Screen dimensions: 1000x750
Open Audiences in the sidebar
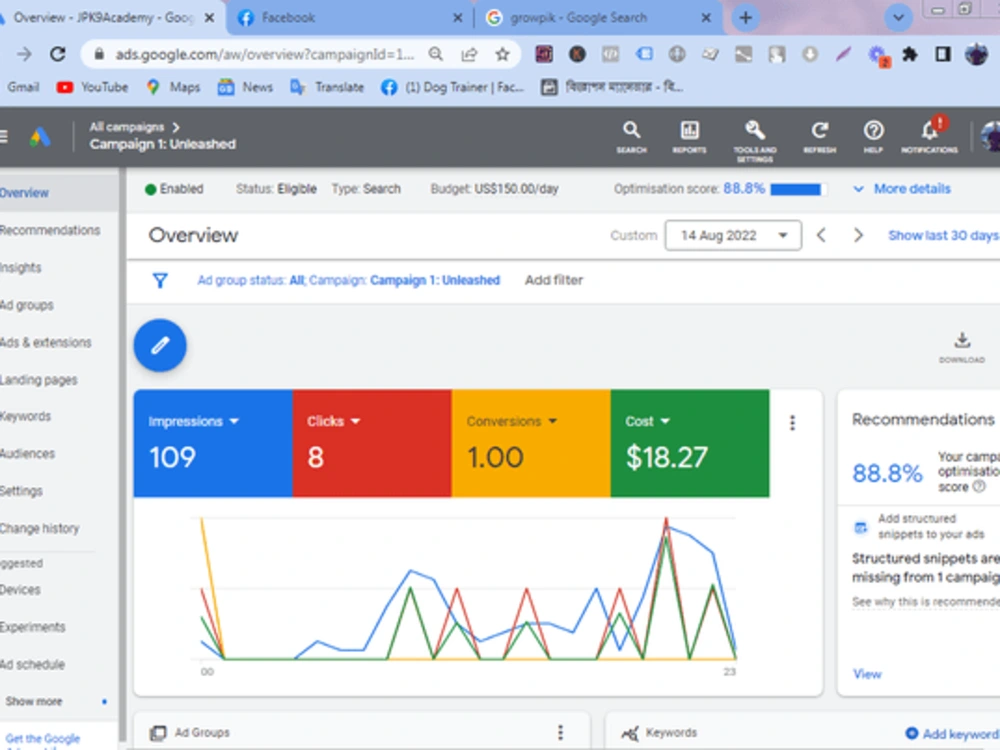pos(27,453)
